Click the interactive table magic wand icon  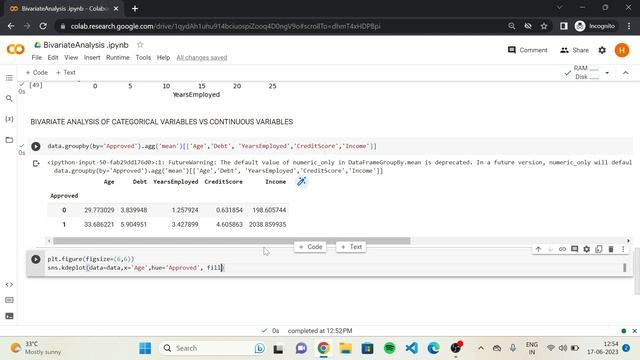tap(301, 182)
